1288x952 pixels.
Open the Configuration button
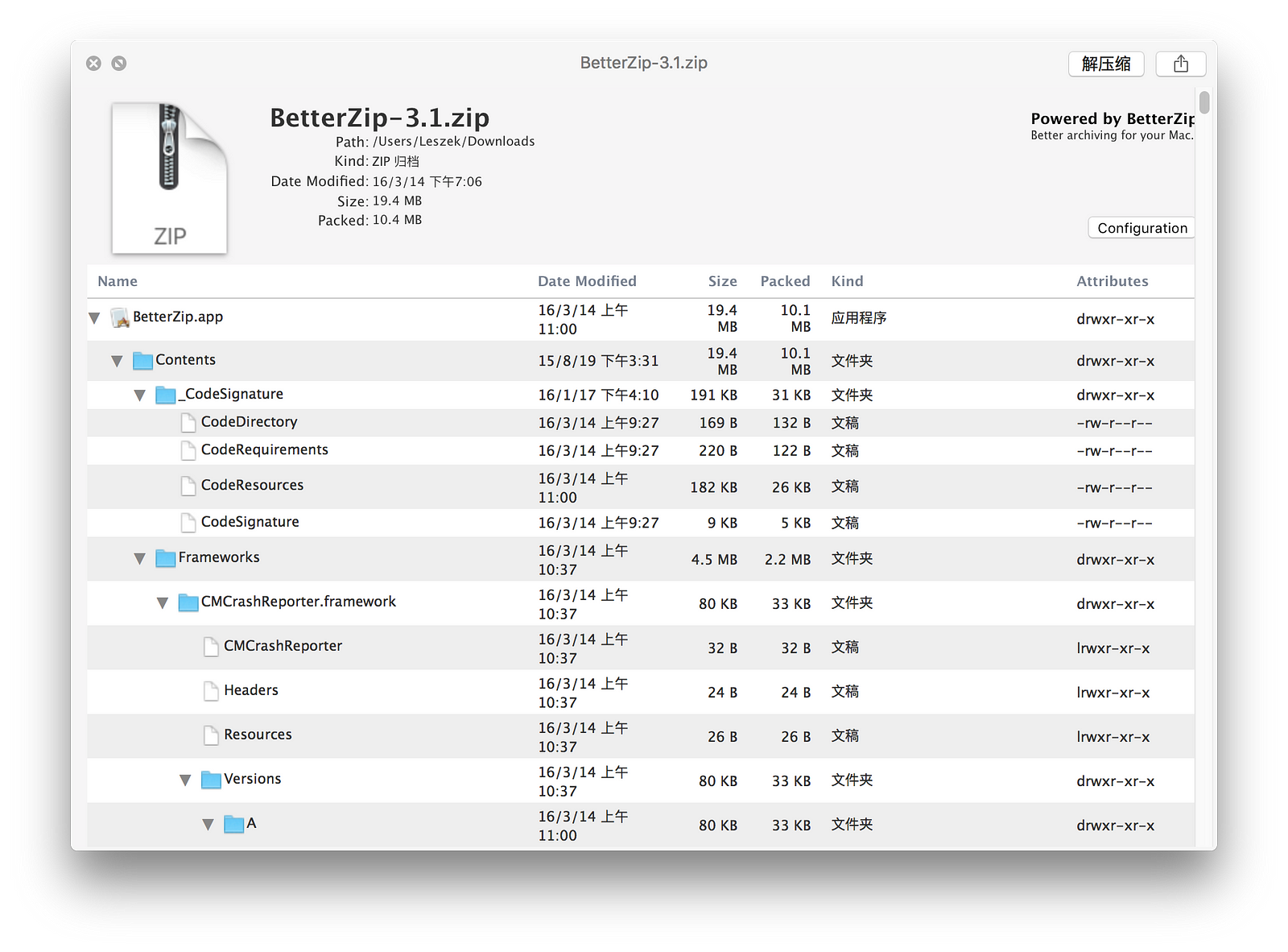[1141, 228]
